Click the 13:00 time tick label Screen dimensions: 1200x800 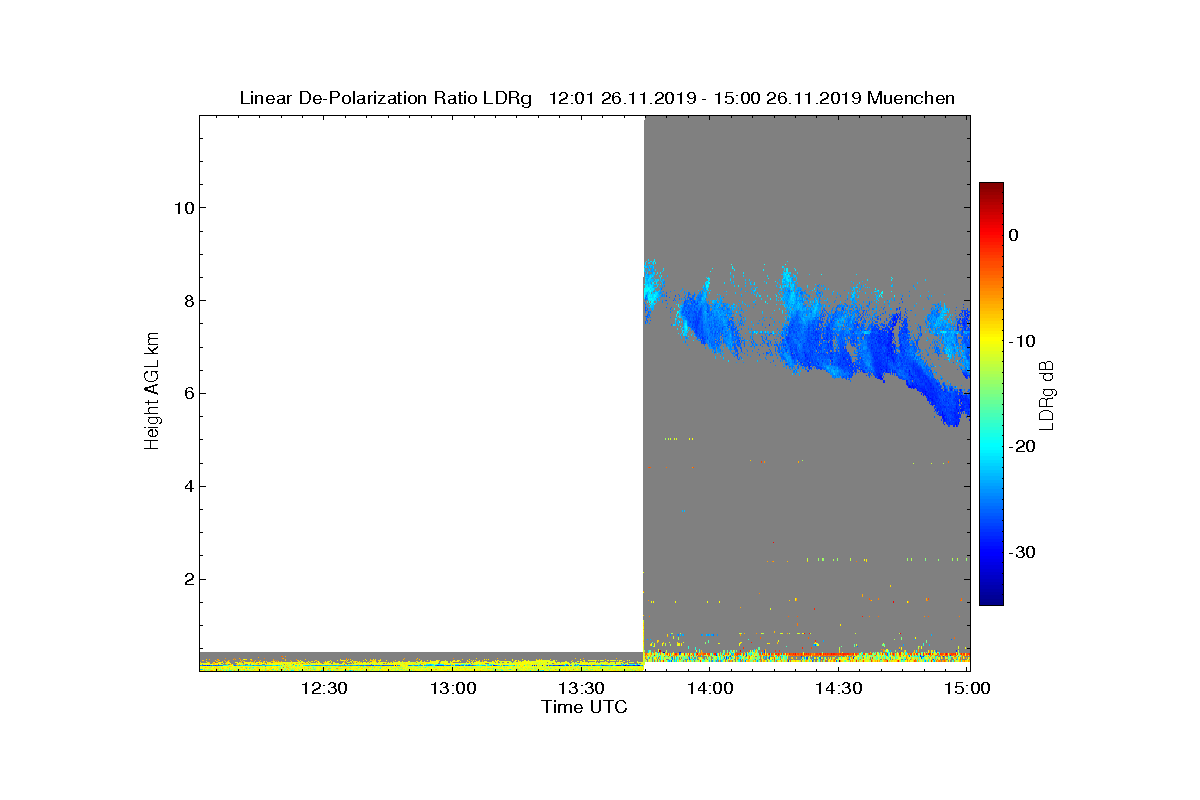click(453, 689)
